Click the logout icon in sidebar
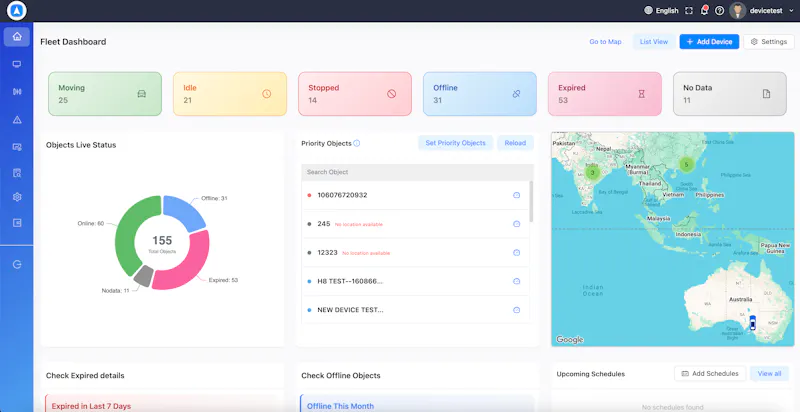The width and height of the screenshot is (800, 412). point(17,264)
